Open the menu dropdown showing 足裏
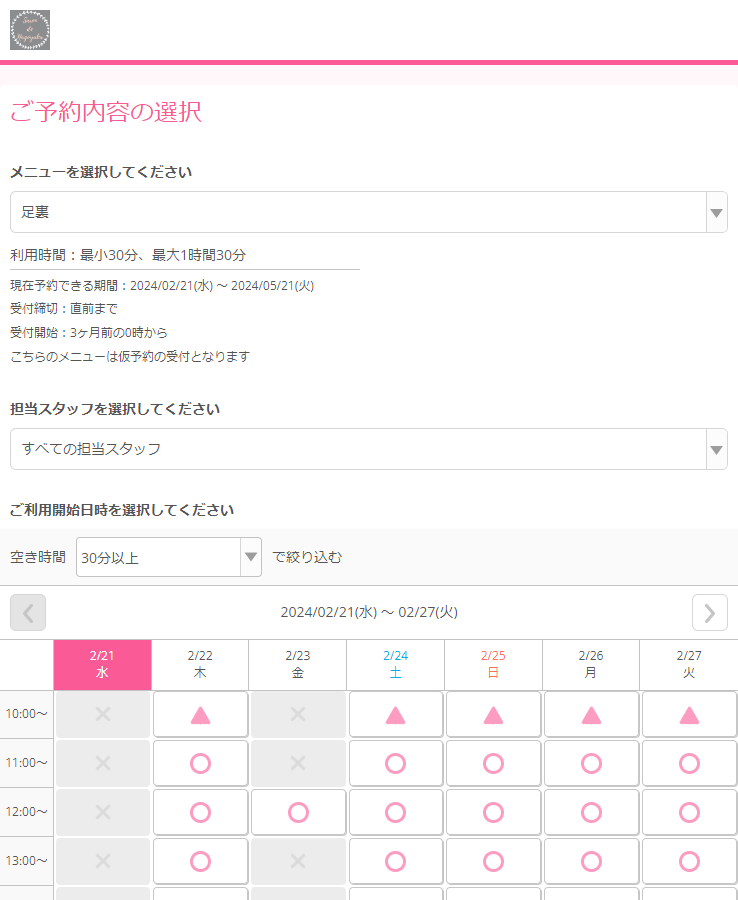 coord(368,212)
